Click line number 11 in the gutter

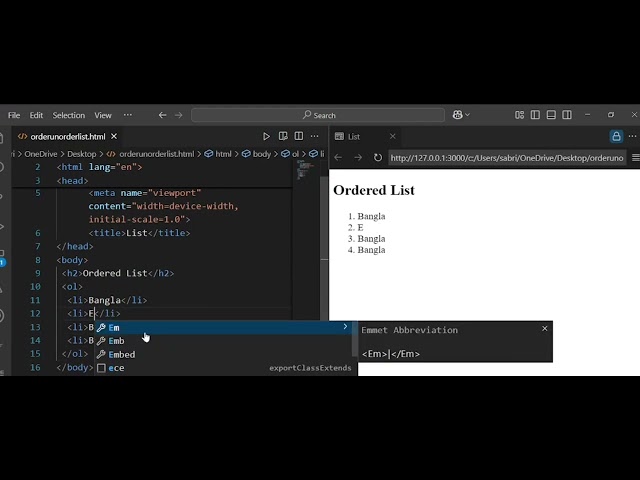pos(36,300)
